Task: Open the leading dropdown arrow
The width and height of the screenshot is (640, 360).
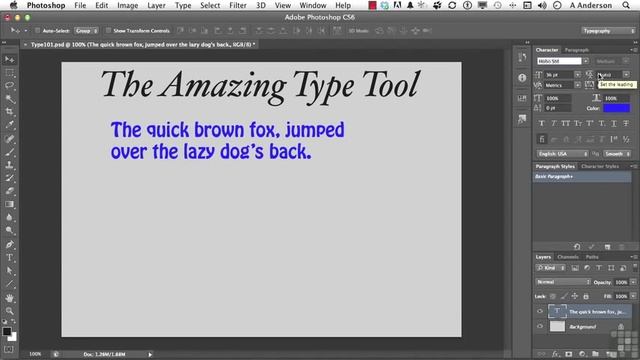Action: point(626,75)
